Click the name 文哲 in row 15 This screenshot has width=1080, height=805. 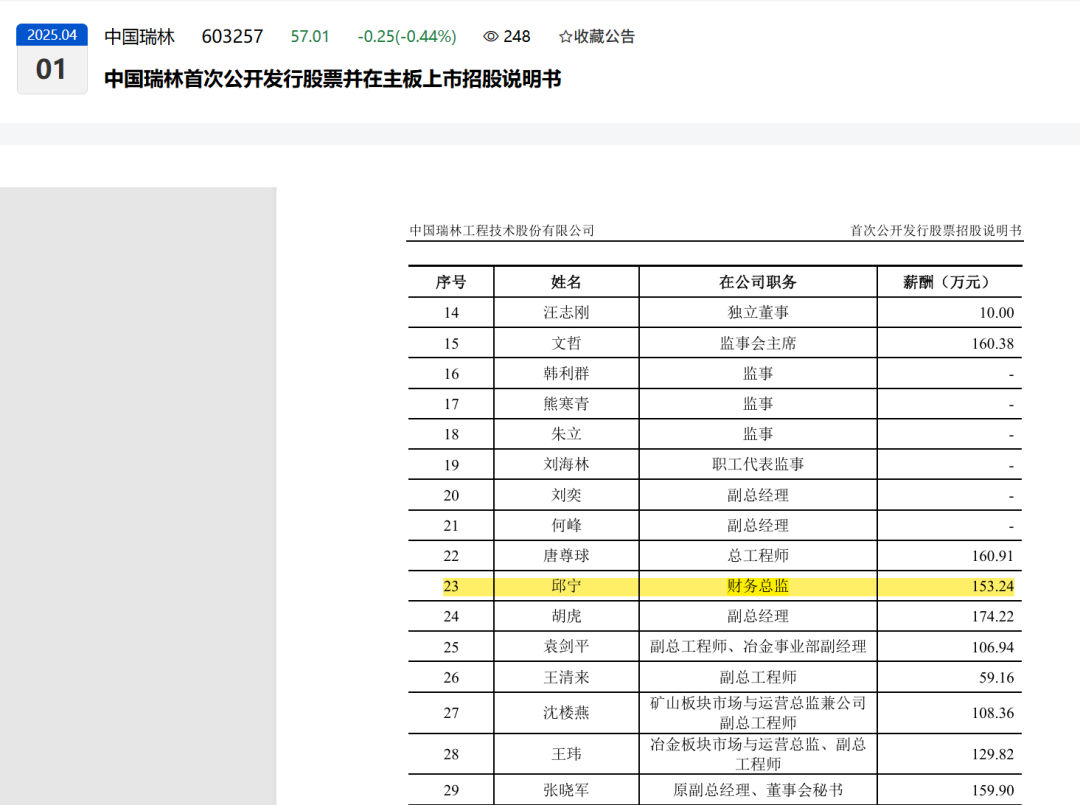566,343
